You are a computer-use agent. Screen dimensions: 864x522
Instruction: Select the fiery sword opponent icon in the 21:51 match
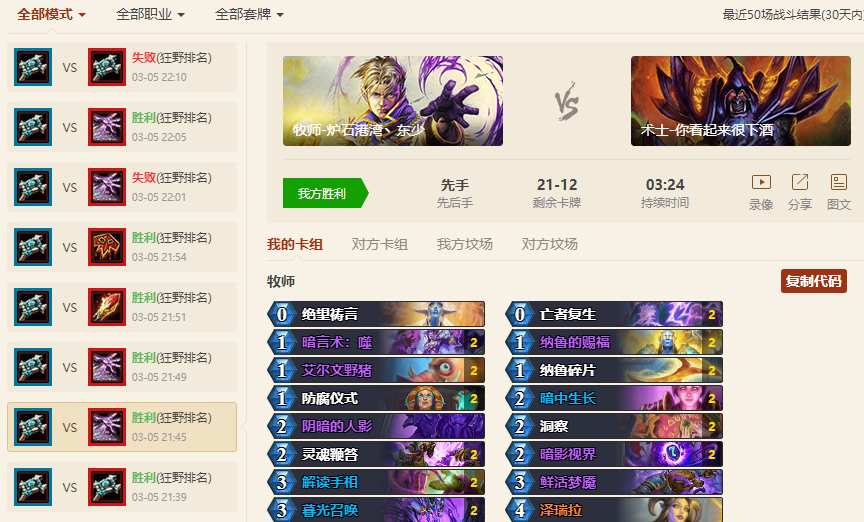[x=107, y=307]
